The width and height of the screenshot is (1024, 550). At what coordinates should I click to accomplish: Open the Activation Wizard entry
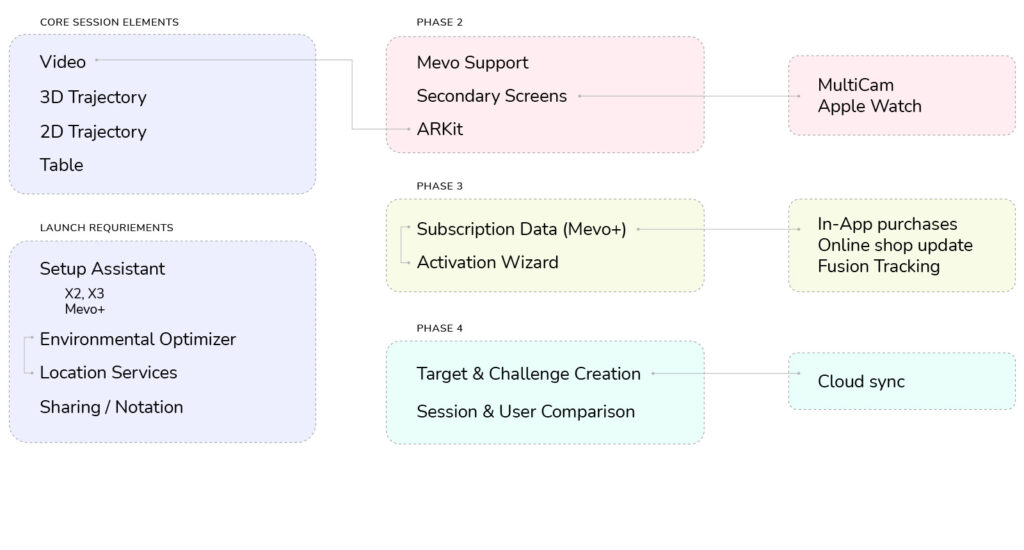[x=487, y=262]
